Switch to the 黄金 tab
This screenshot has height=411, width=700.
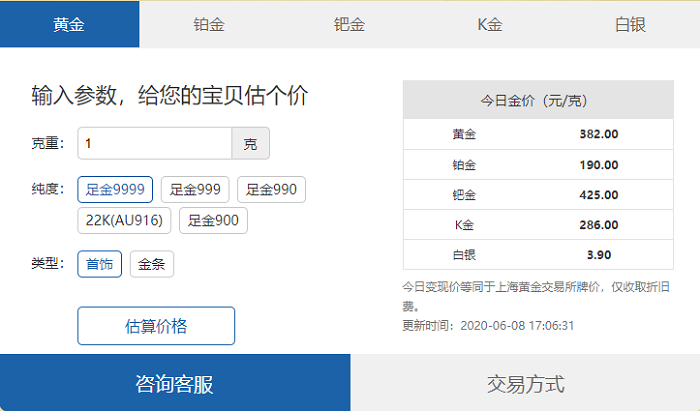pyautogui.click(x=70, y=24)
